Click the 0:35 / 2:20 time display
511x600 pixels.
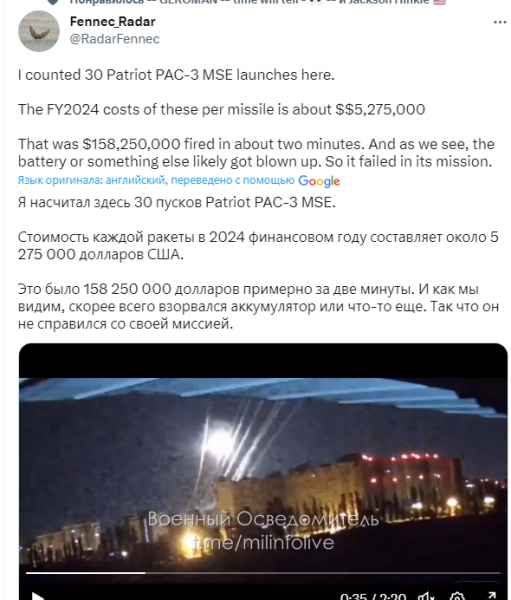373,596
